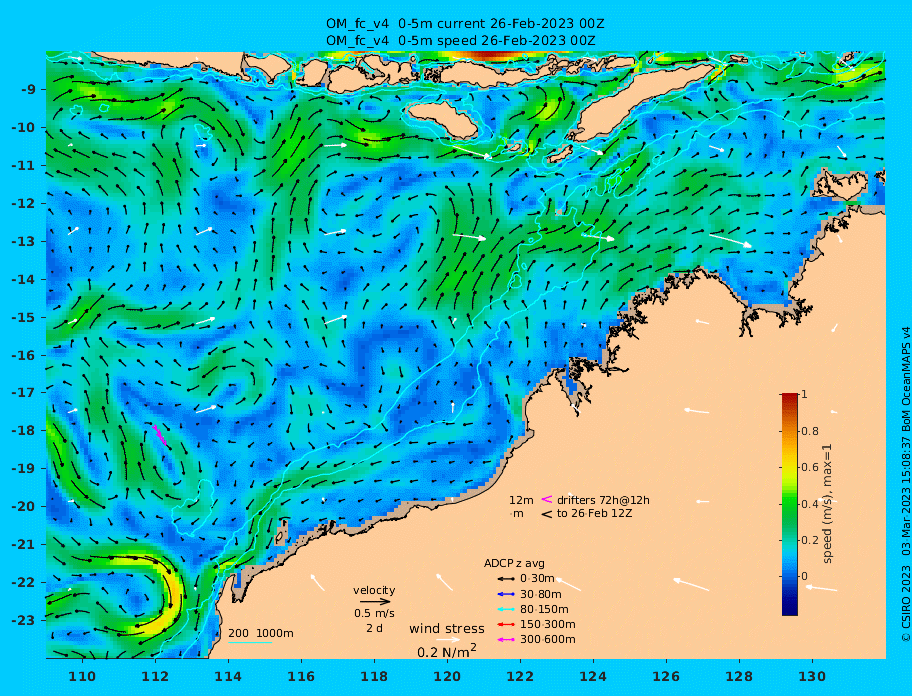This screenshot has width=912, height=696.
Task: Click the latitude axis label '-15'
Action: (23, 317)
